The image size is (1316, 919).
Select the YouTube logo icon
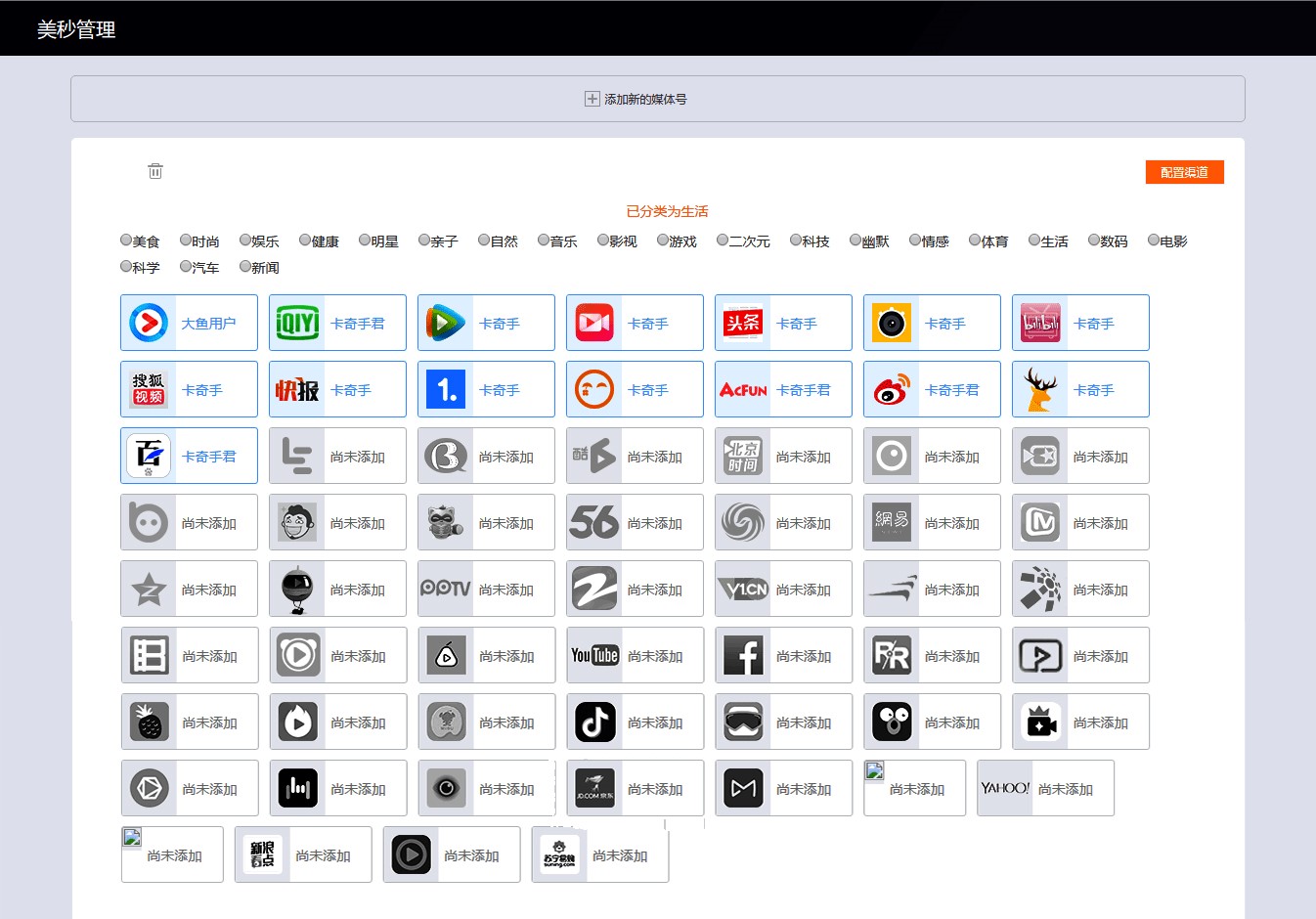pos(594,655)
